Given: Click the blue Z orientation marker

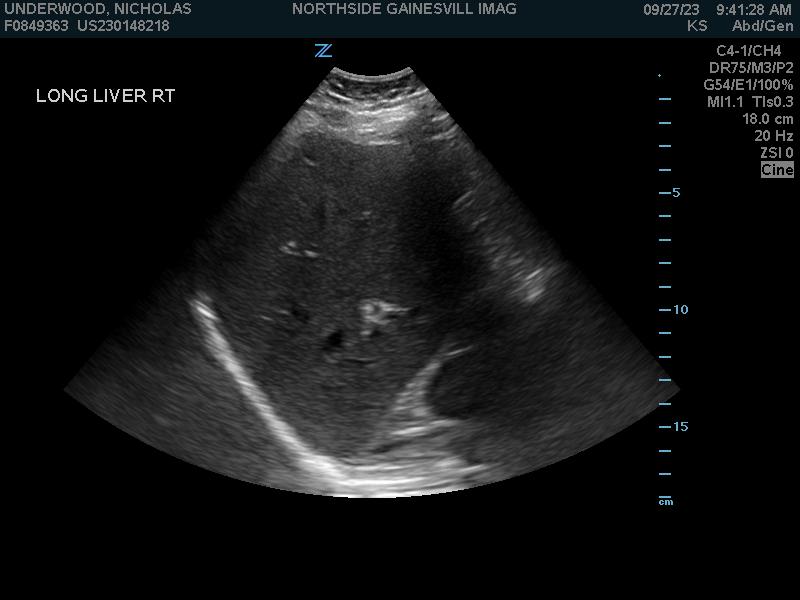Looking at the screenshot, I should 323,50.
